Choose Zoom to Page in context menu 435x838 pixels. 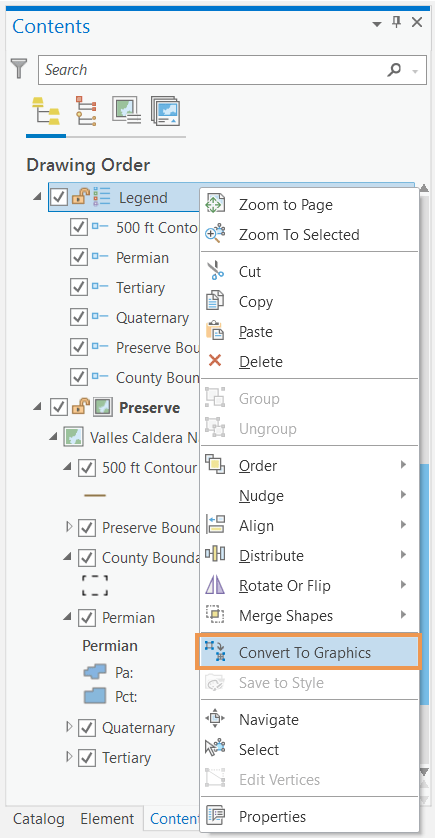click(309, 205)
